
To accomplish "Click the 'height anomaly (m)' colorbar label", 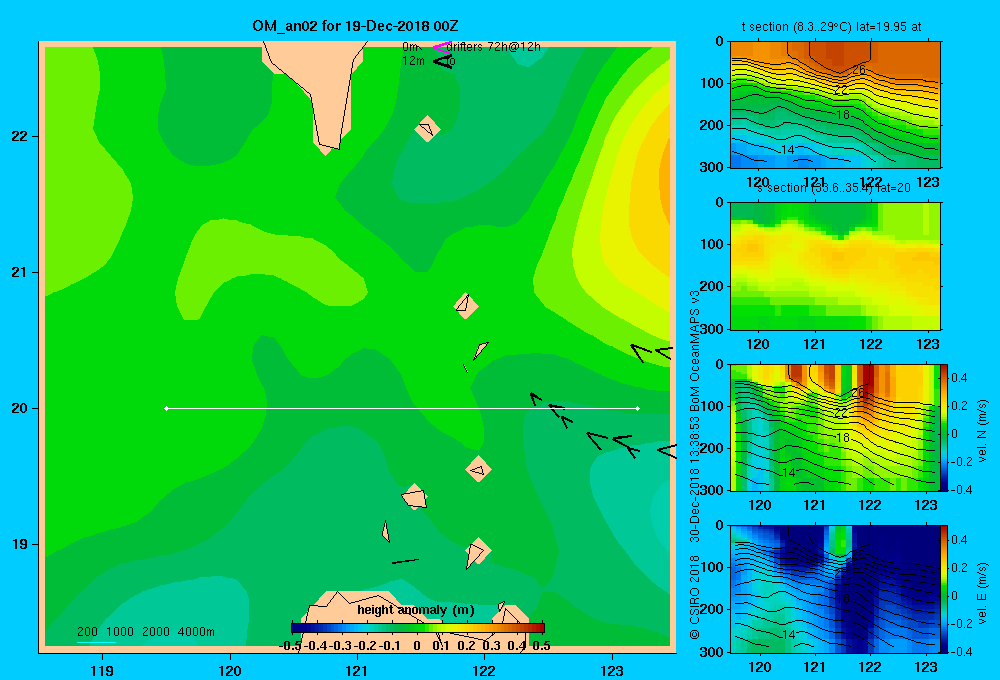I will (416, 610).
